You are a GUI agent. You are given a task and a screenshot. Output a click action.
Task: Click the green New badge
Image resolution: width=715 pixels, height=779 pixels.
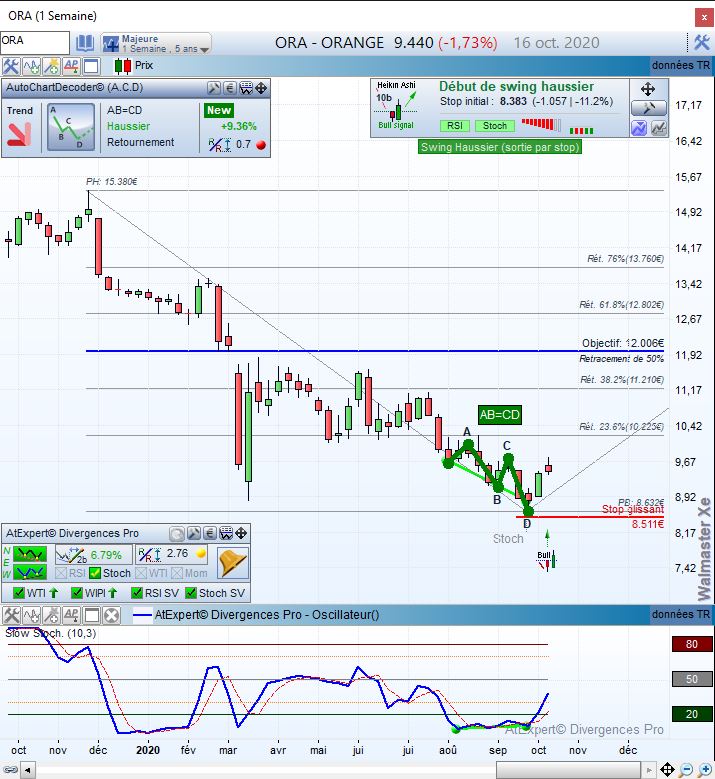pyautogui.click(x=219, y=110)
